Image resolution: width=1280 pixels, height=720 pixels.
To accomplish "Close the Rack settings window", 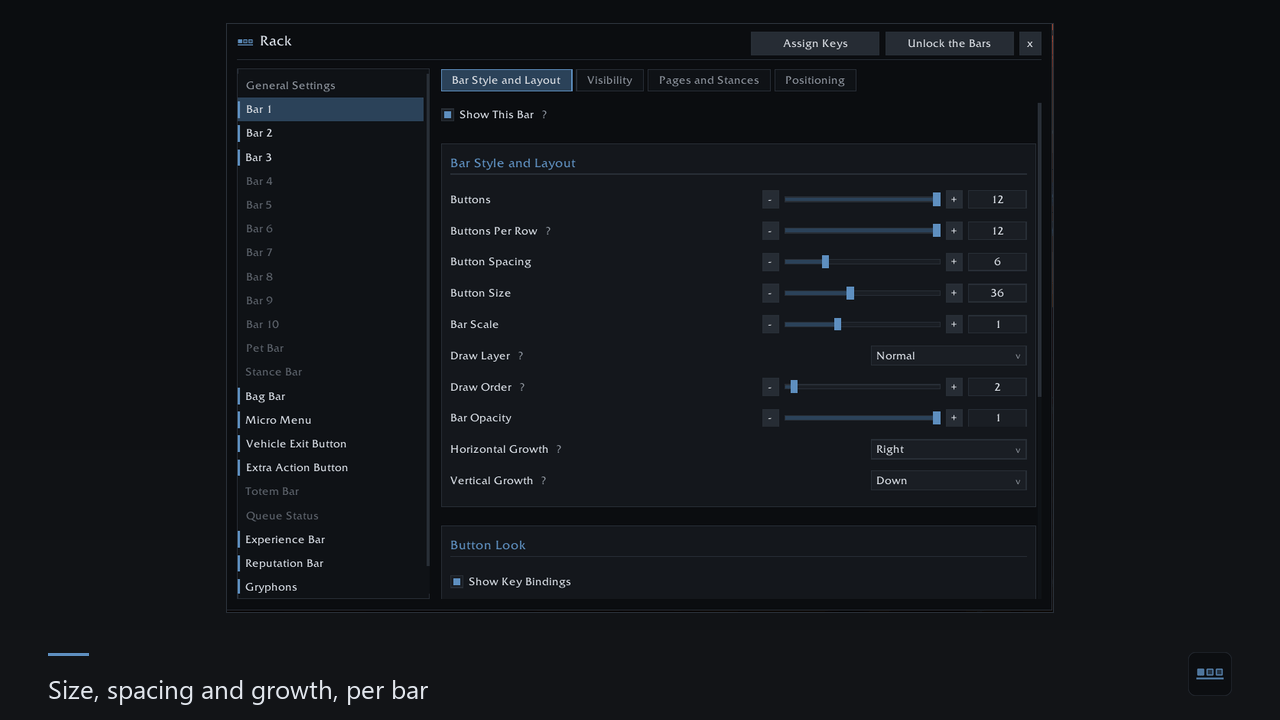I will pyautogui.click(x=1030, y=43).
